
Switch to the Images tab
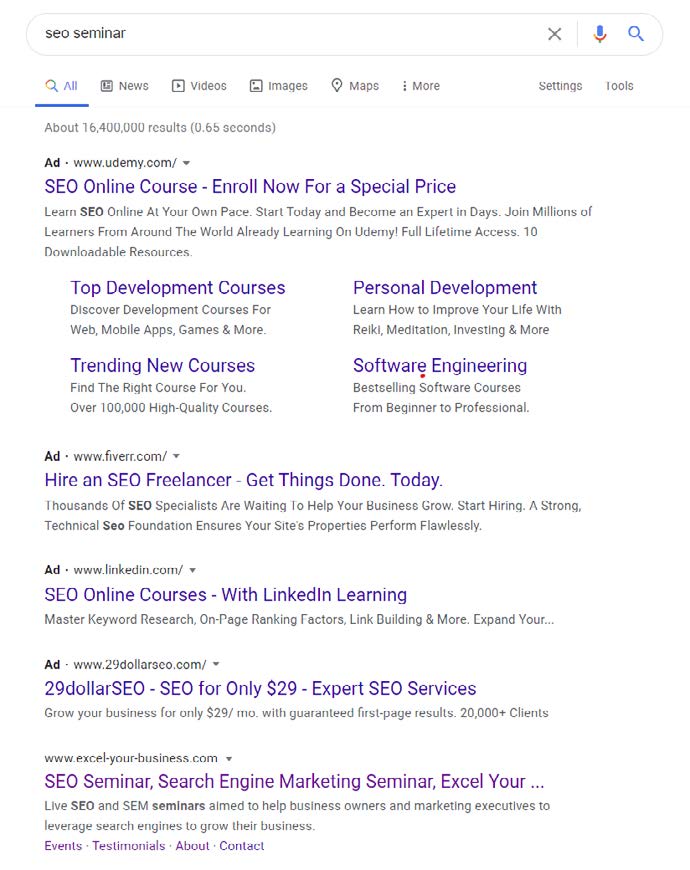pos(278,86)
